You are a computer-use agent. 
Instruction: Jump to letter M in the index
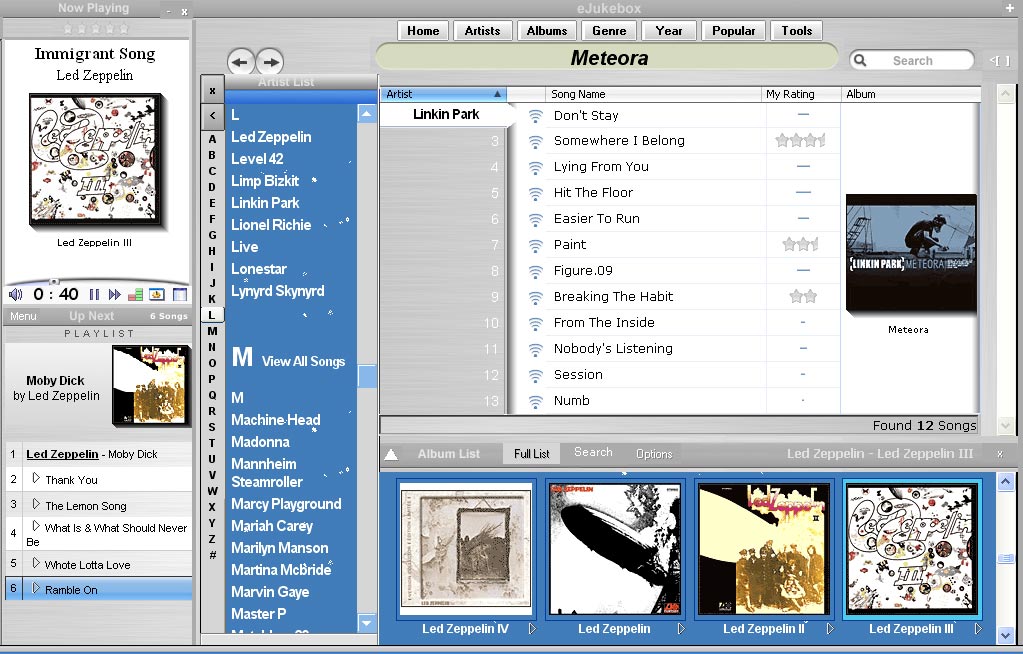pyautogui.click(x=212, y=331)
